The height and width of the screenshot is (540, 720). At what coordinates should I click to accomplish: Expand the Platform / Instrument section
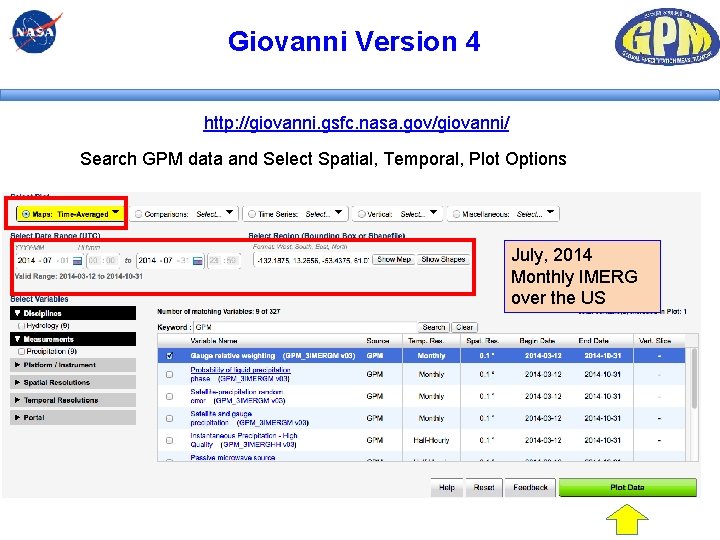pyautogui.click(x=73, y=365)
